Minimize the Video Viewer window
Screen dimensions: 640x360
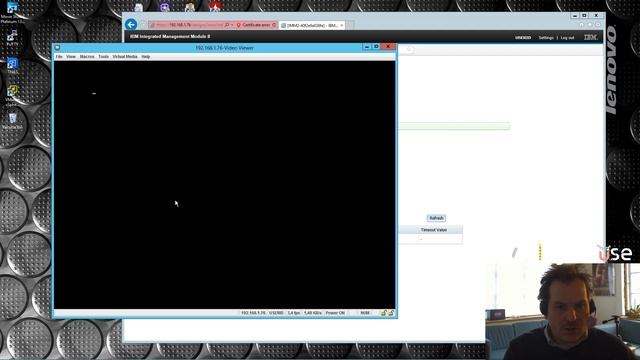pos(367,47)
